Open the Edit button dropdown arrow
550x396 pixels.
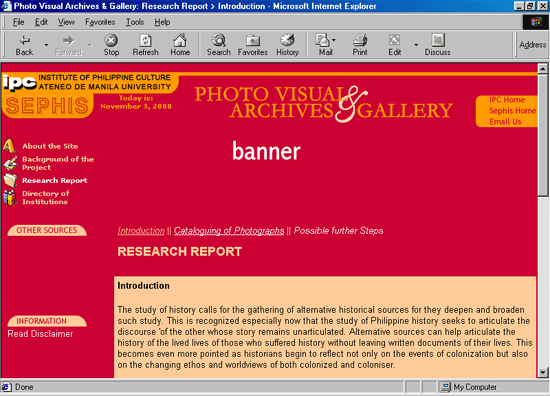416,45
